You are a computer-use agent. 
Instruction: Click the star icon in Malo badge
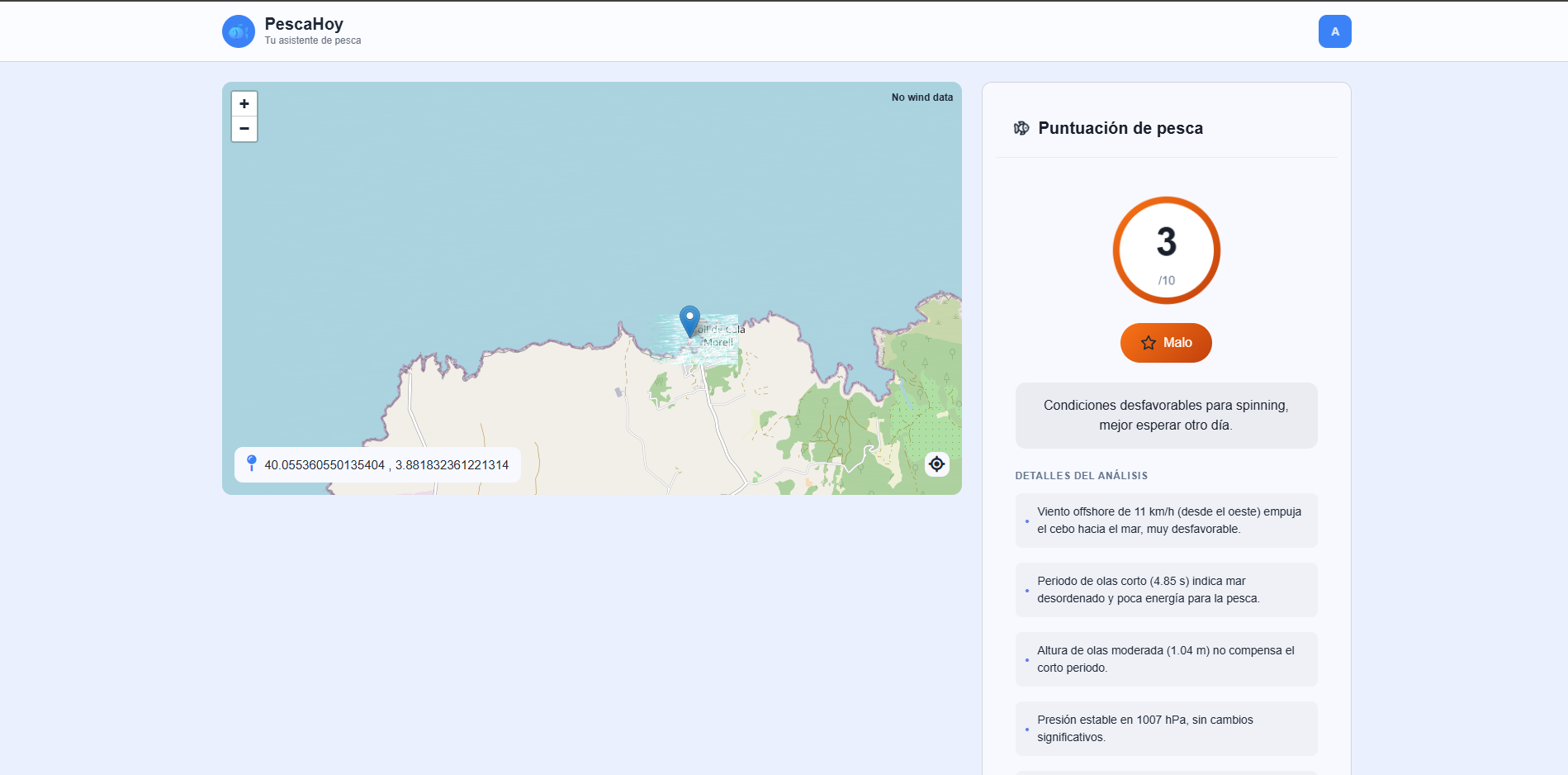[1148, 343]
